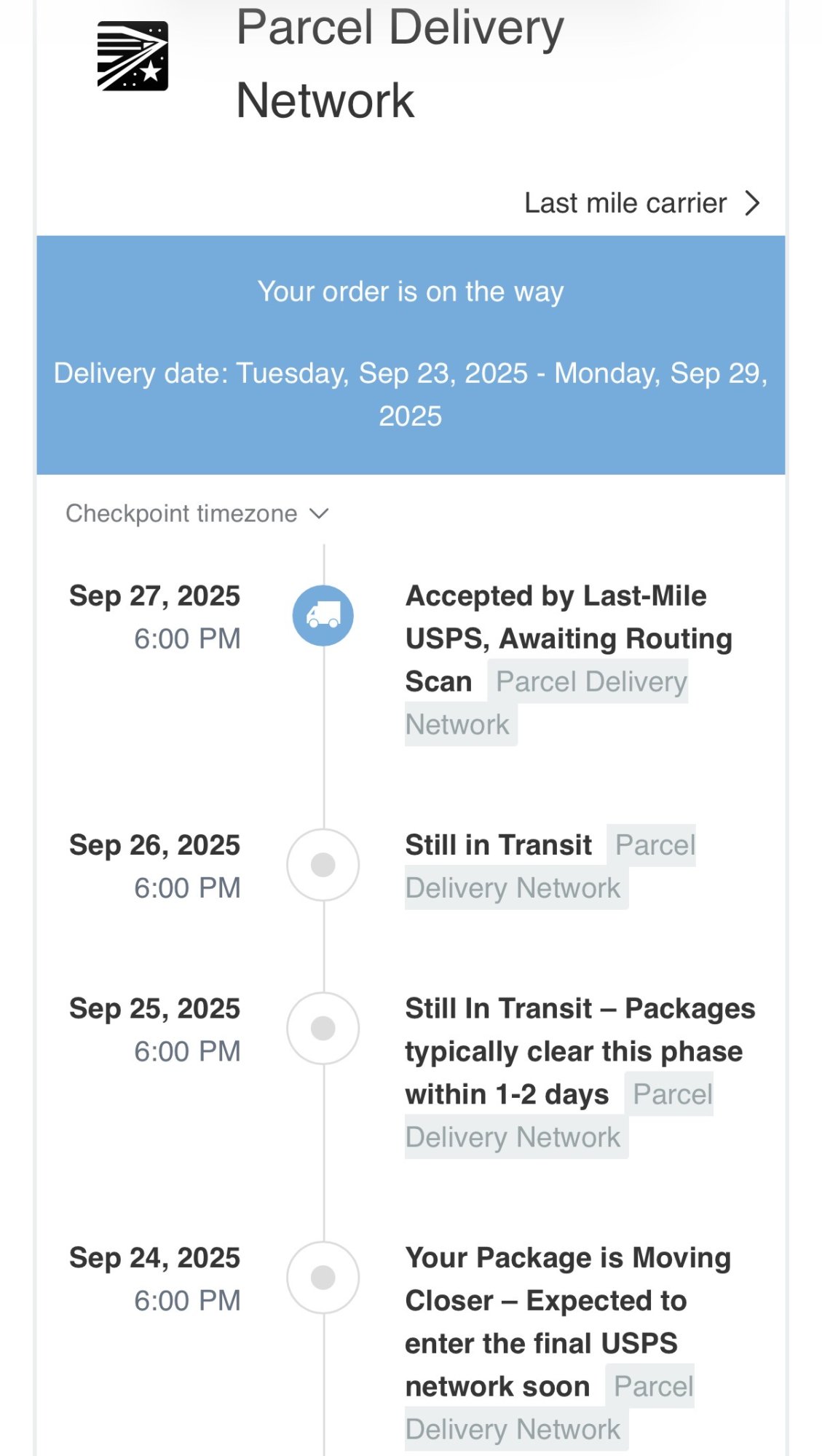
Task: Select the "Packages typically clear this phase" status
Action: point(574,1051)
